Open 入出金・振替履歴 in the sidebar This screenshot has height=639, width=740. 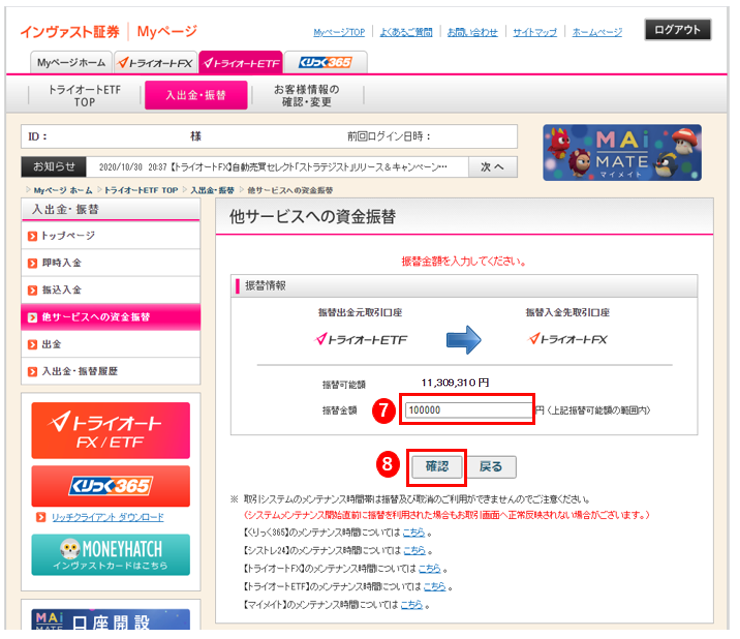[x=111, y=371]
